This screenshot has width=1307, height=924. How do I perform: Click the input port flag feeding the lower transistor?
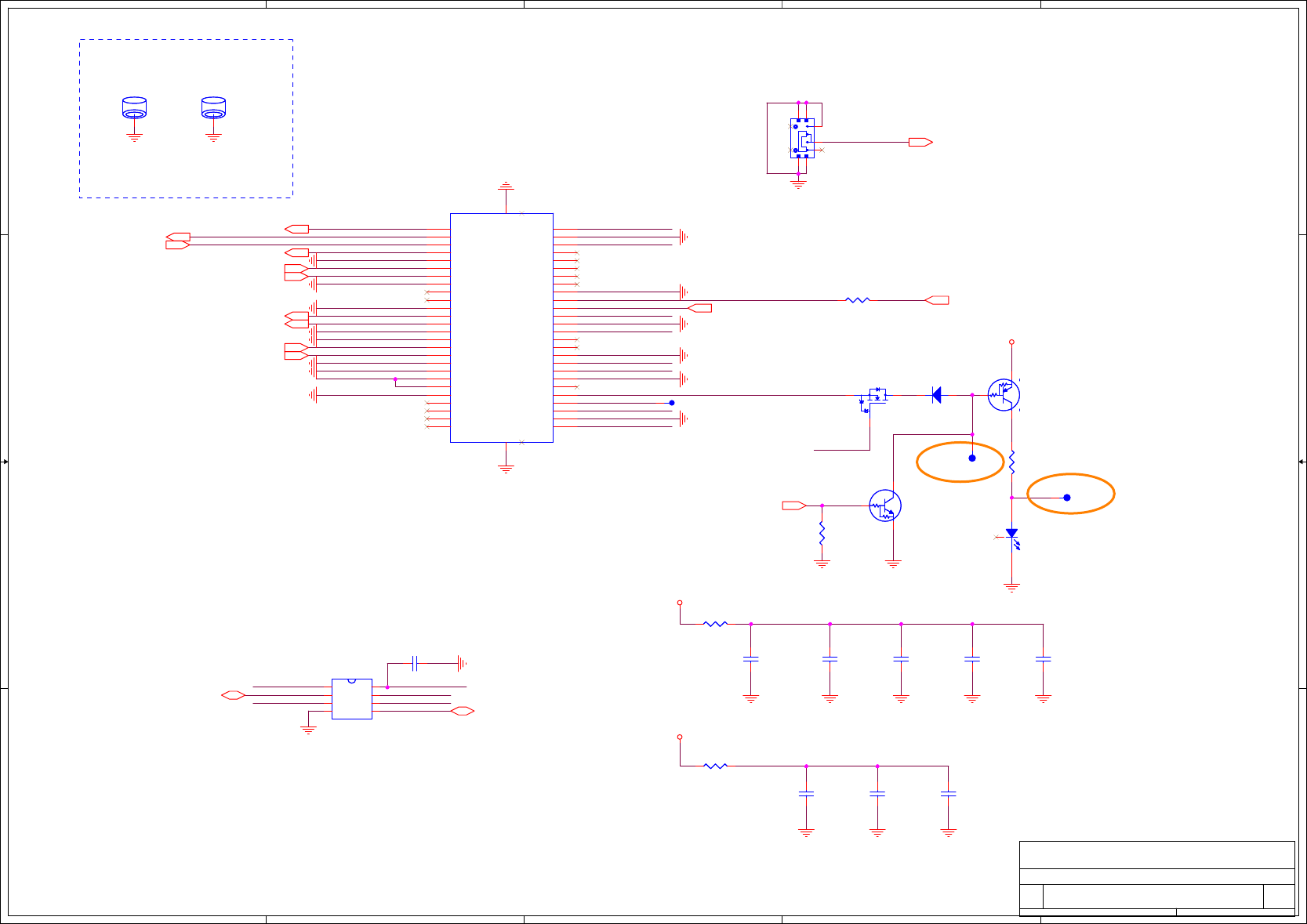794,505
